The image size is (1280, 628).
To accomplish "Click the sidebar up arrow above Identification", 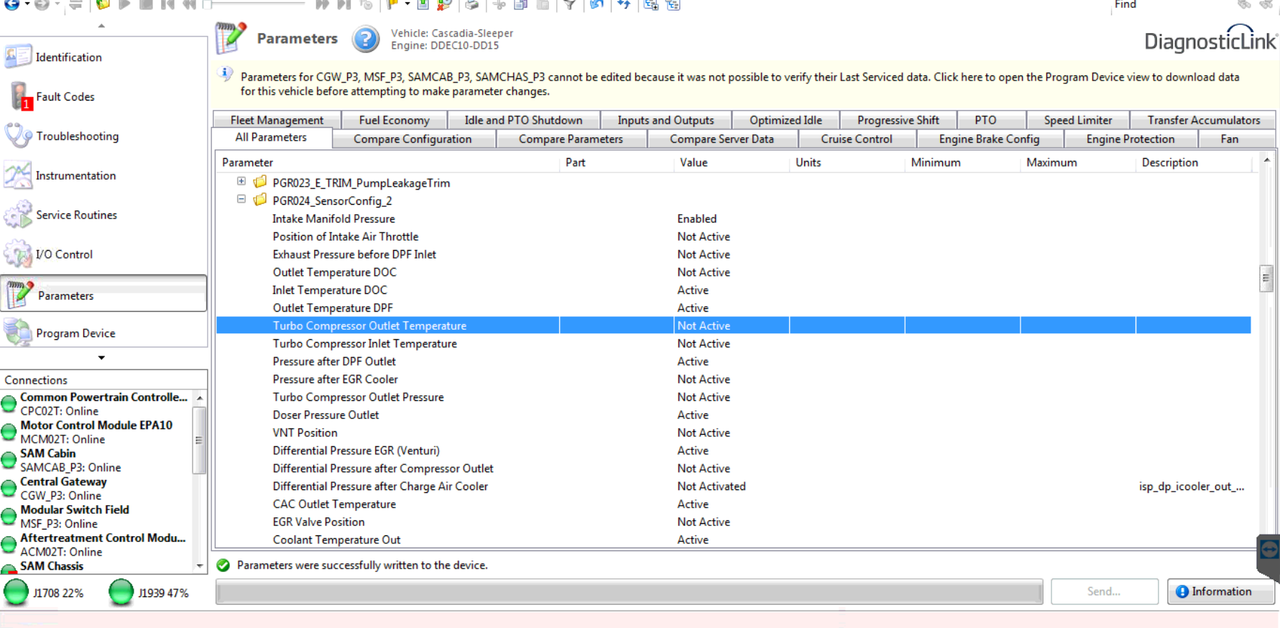I will click(x=103, y=26).
